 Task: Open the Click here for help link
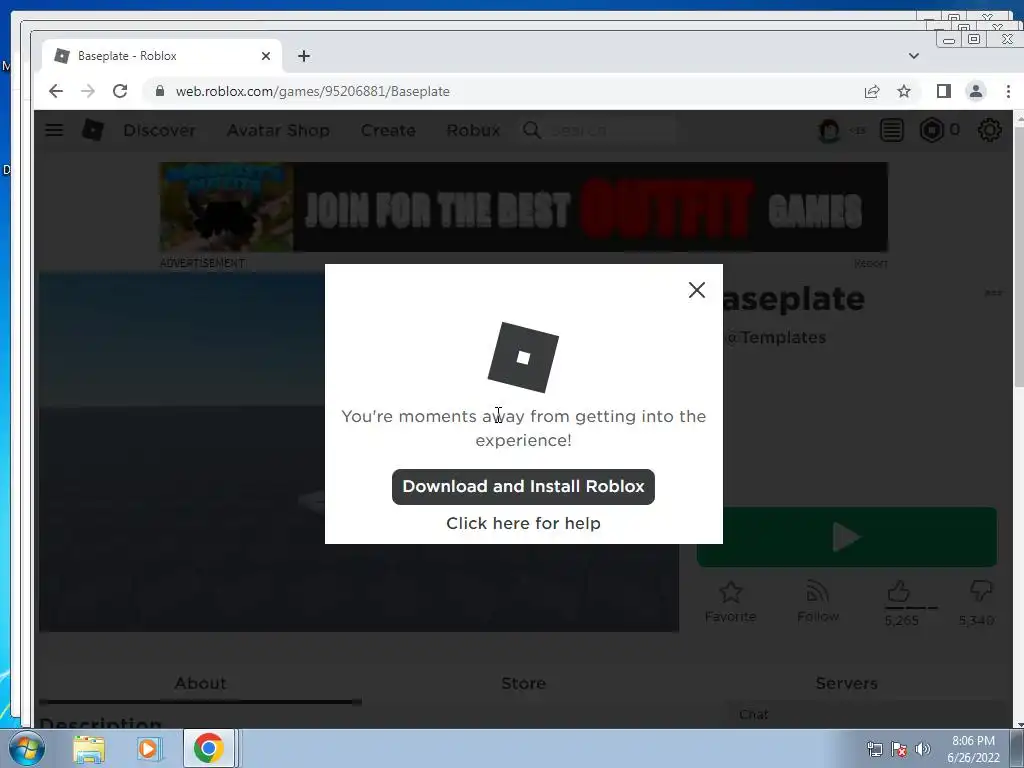click(x=523, y=523)
